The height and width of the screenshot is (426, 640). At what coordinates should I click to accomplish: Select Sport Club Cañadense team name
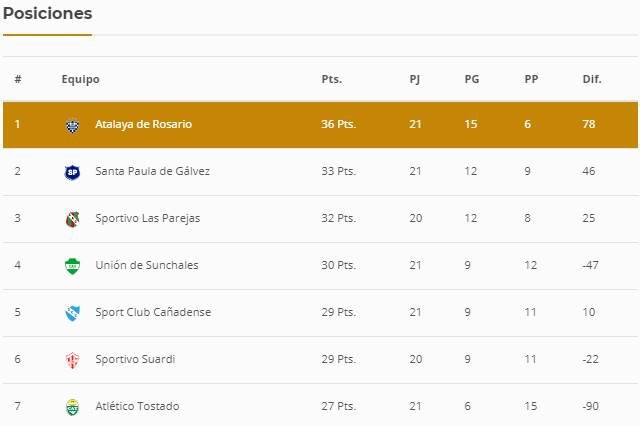152,313
